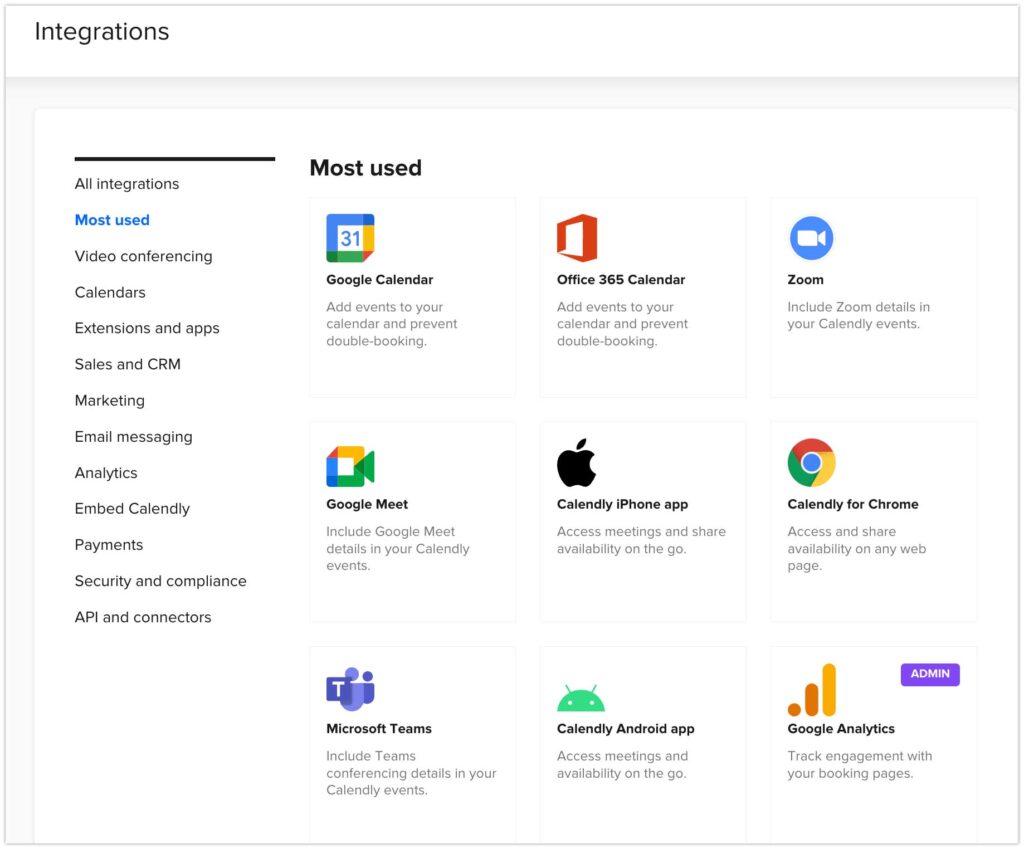Image resolution: width=1024 pixels, height=849 pixels.
Task: Open Google Meet title link
Action: click(x=367, y=504)
